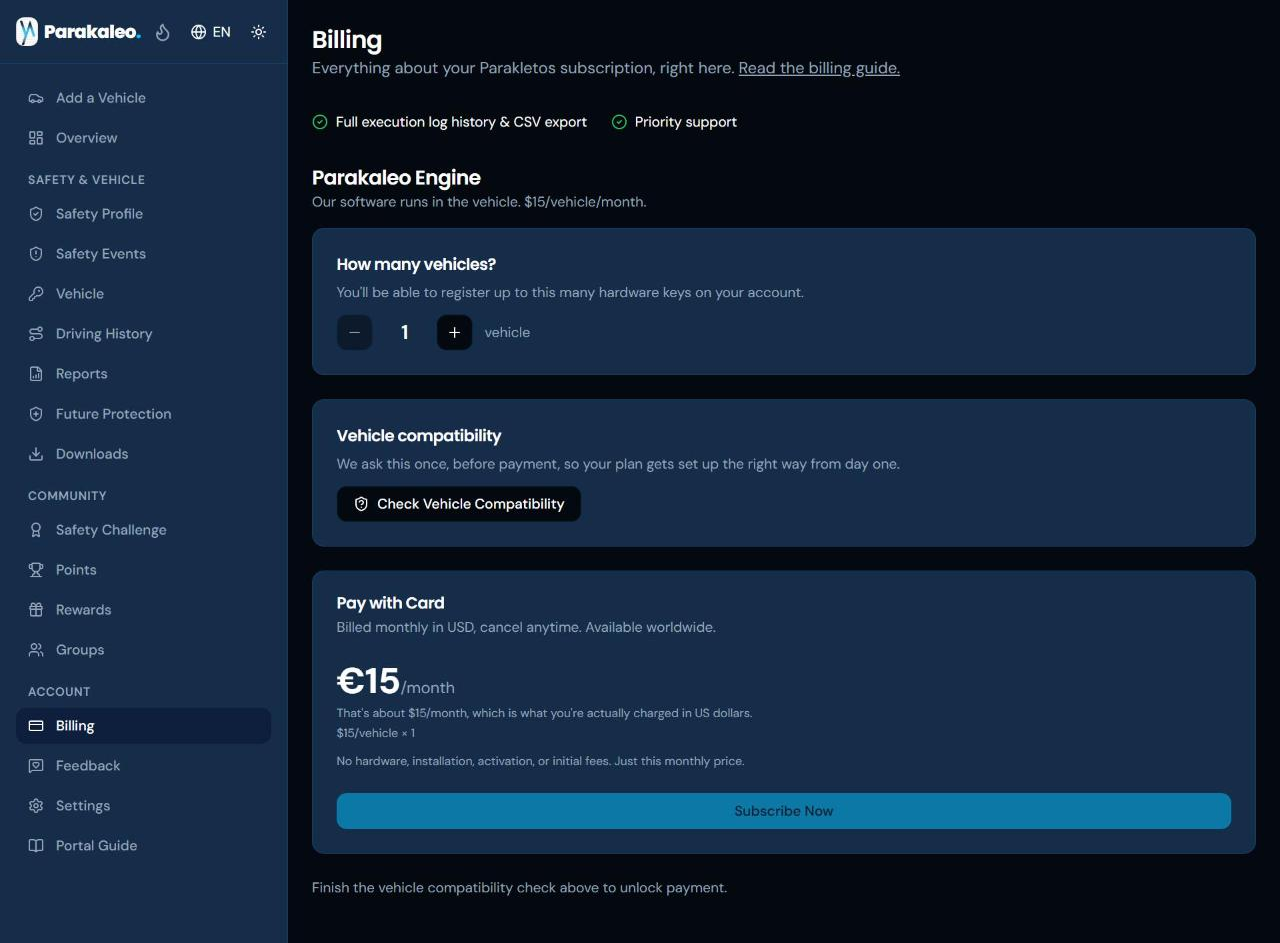Screen dimensions: 1280x943
Task: Open the EN language selector
Action: coord(211,32)
